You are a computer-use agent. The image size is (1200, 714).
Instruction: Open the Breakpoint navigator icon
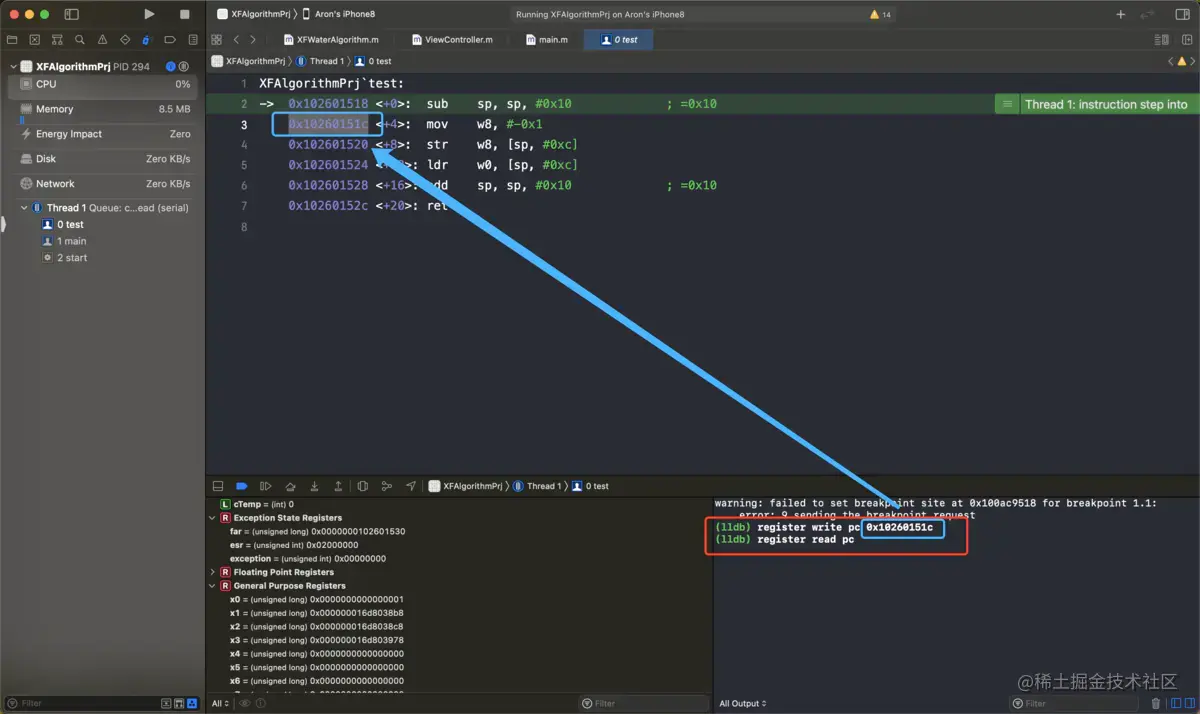(x=169, y=40)
